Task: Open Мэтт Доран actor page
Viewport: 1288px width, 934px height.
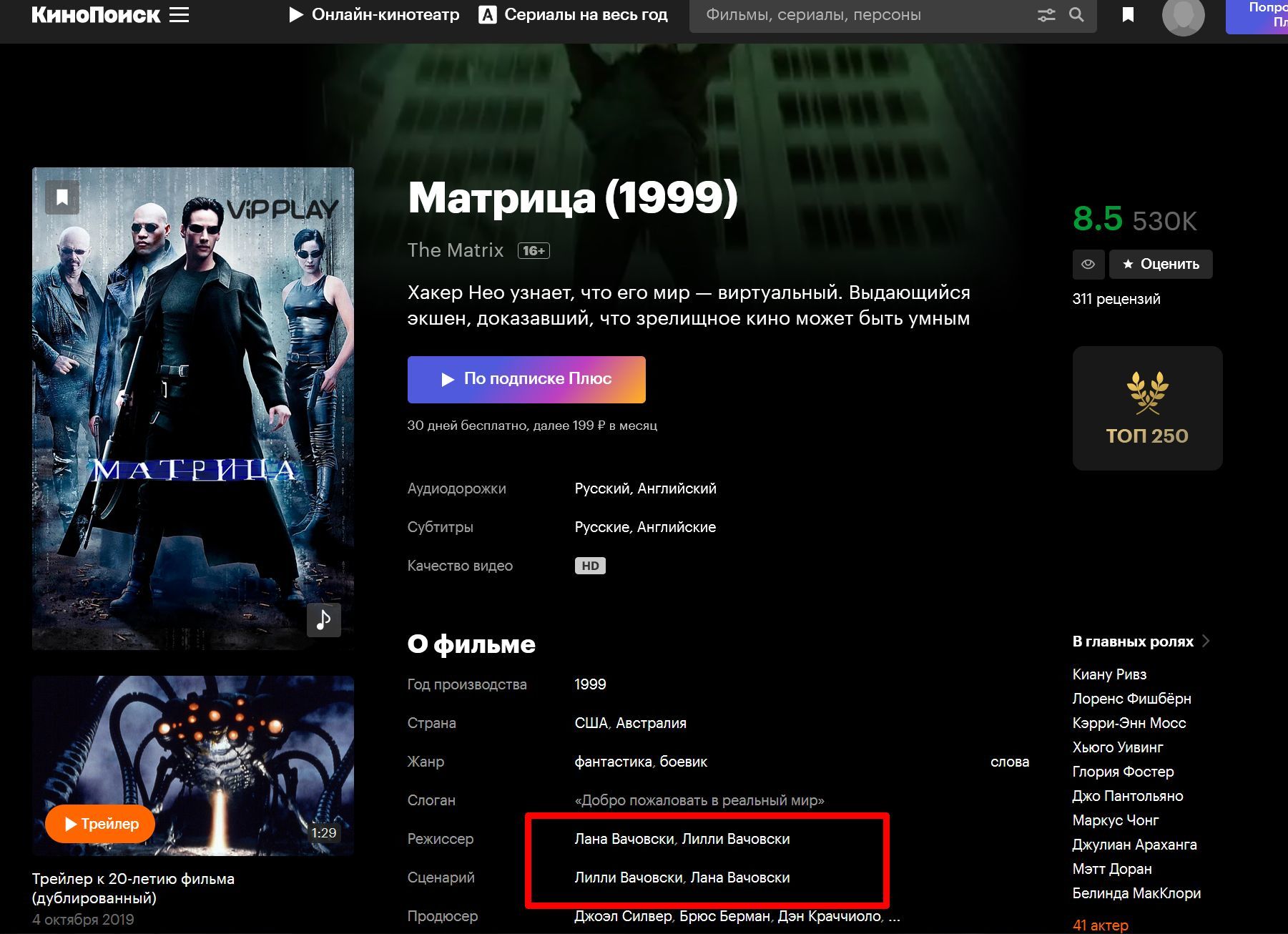Action: pyautogui.click(x=1112, y=869)
